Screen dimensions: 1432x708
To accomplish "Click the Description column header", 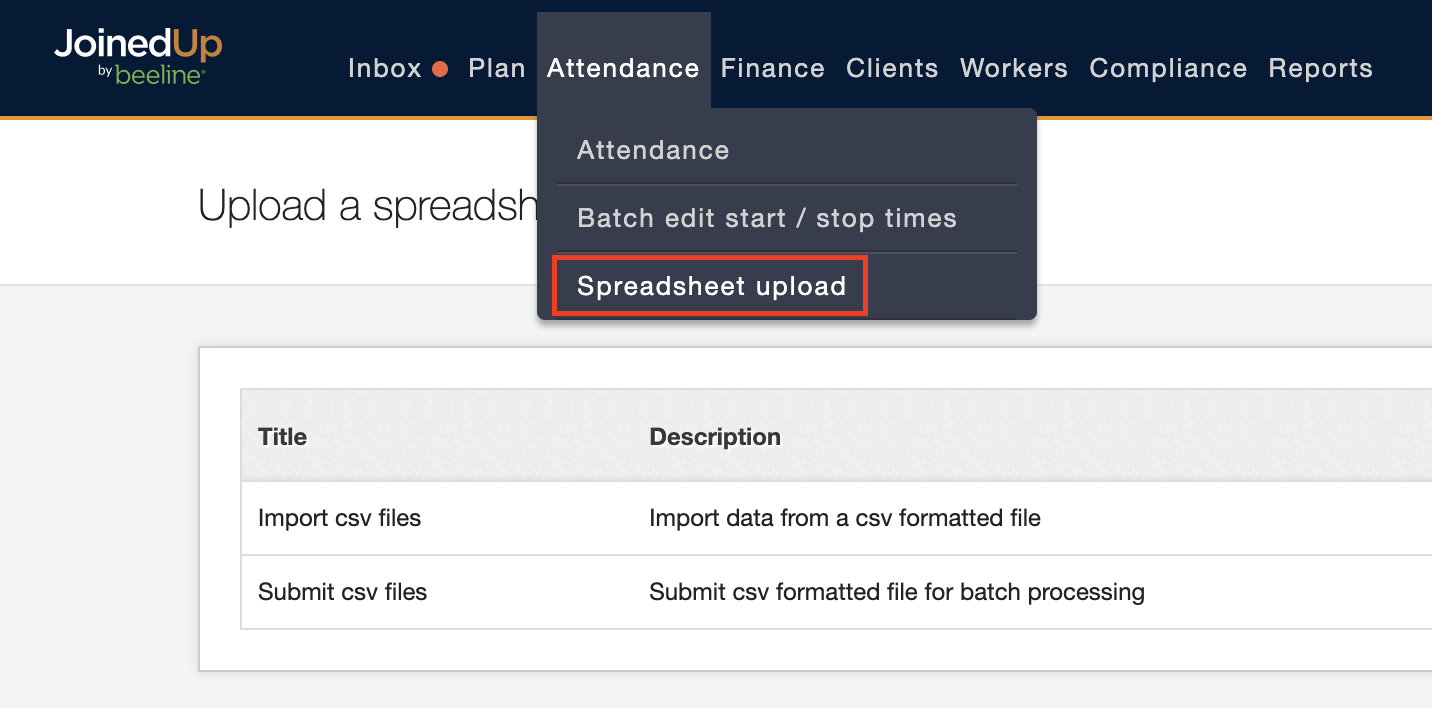I will 715,437.
